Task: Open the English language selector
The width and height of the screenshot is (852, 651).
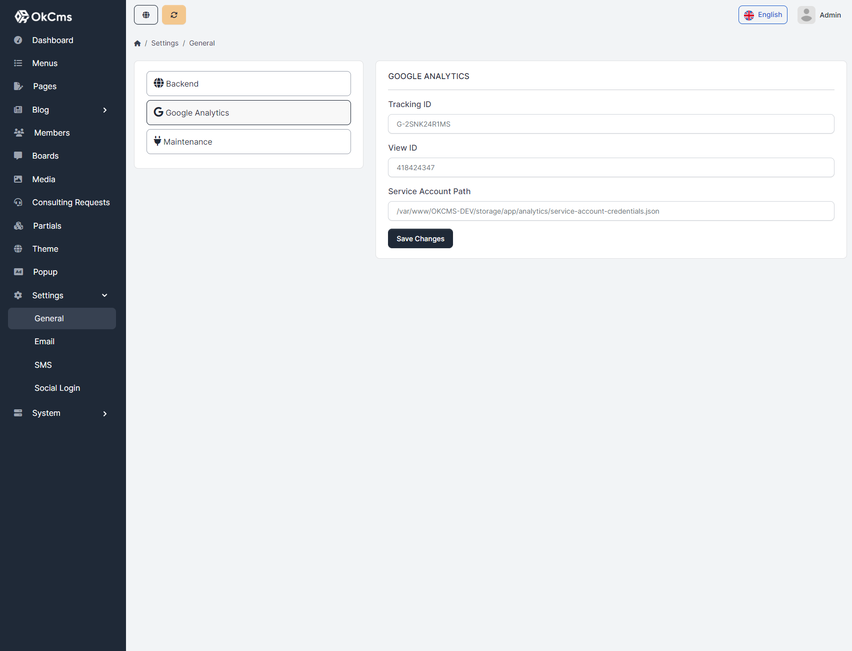Action: pyautogui.click(x=762, y=15)
